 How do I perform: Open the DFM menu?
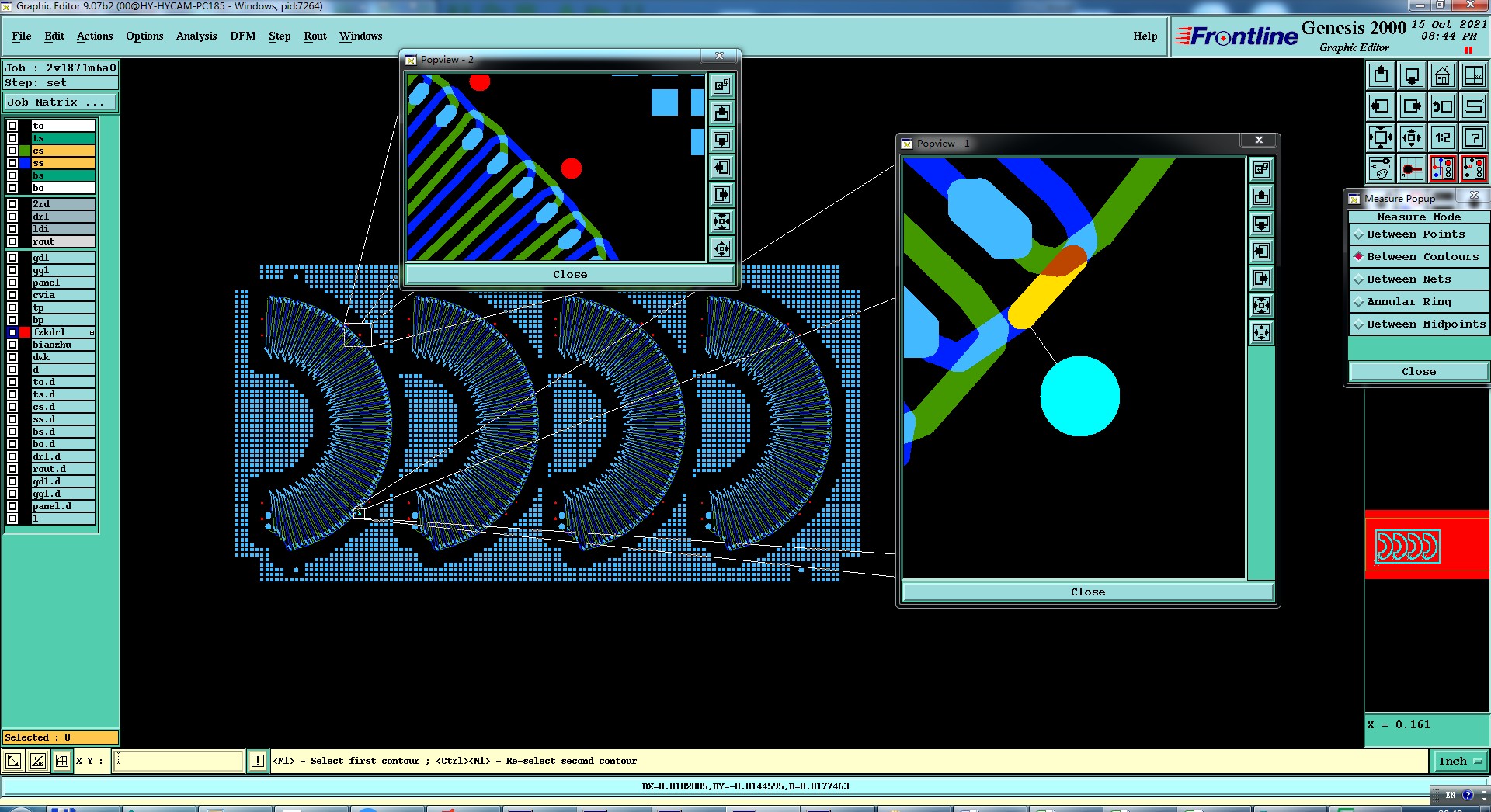tap(243, 36)
